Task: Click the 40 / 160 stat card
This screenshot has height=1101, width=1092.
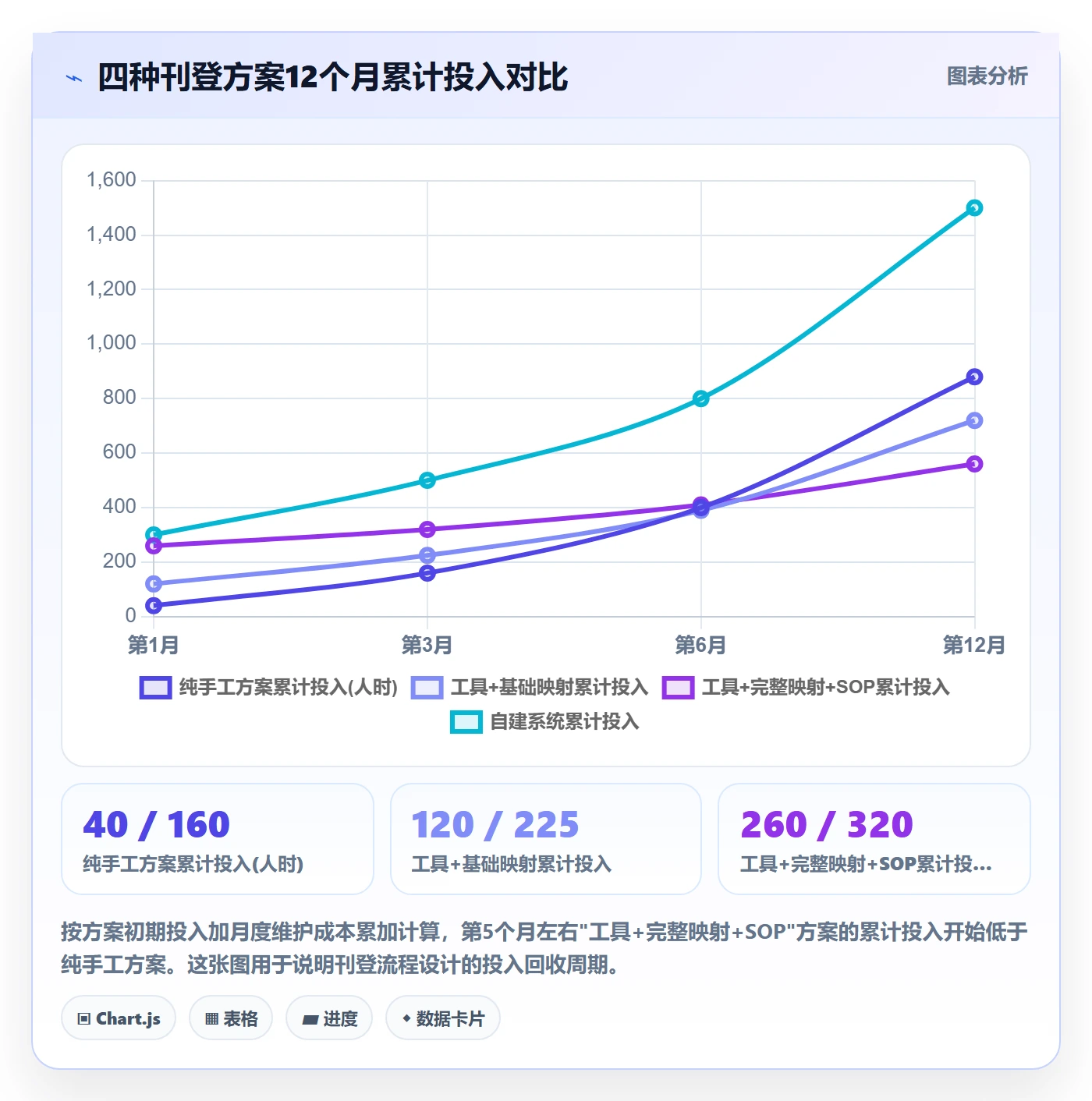Action: [218, 839]
